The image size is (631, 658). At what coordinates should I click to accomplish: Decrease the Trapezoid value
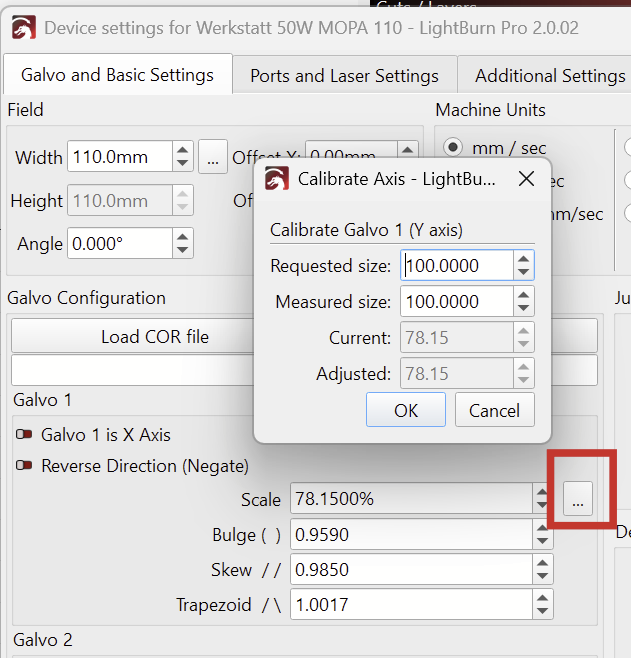pyautogui.click(x=542, y=611)
